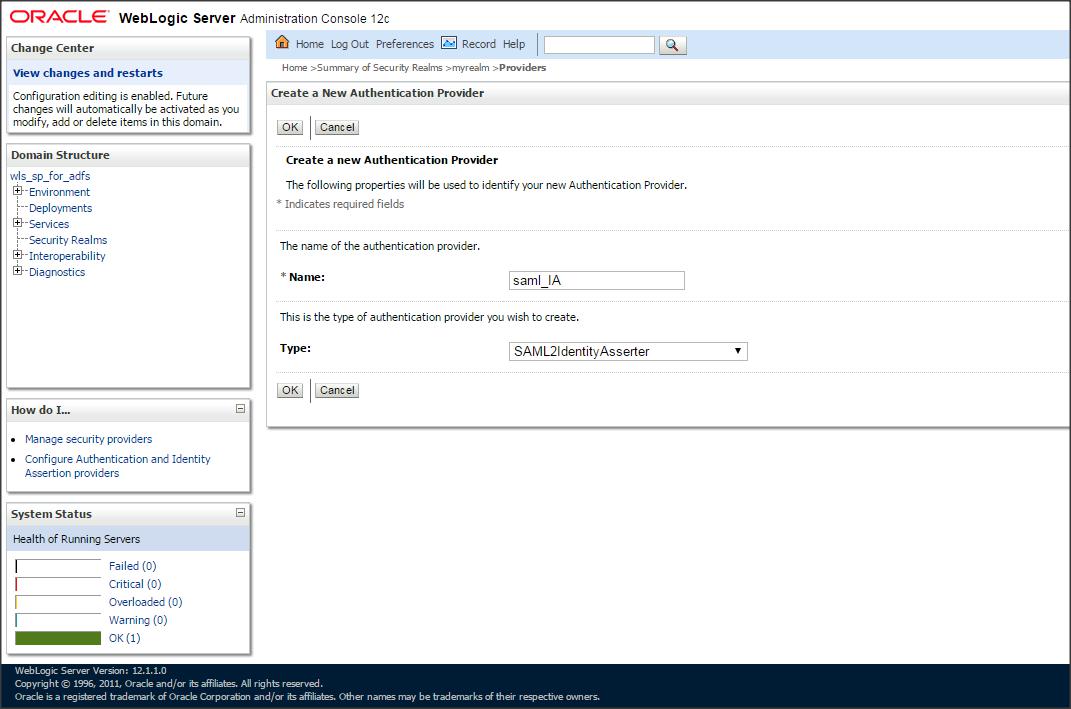Screen dimensions: 1071x709
Task: Click the Name field containing saml_IA
Action: pos(596,280)
